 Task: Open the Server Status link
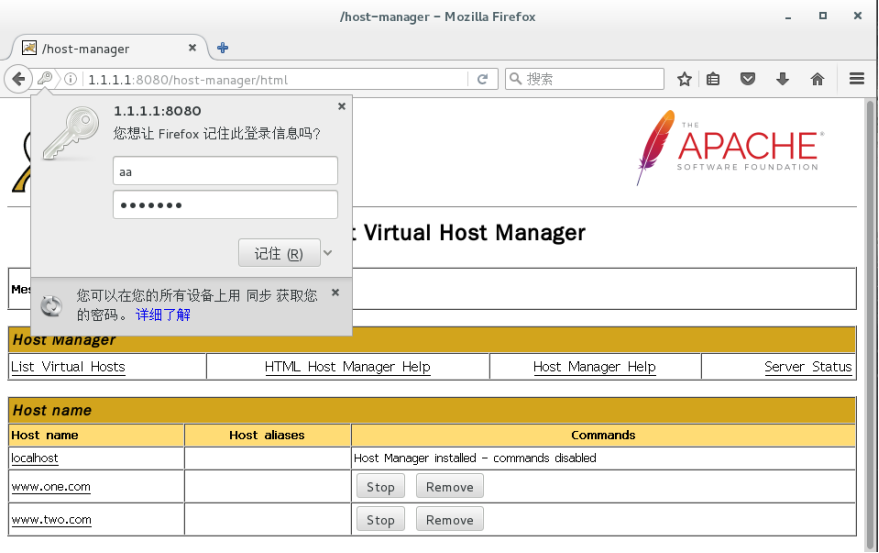[x=807, y=367]
